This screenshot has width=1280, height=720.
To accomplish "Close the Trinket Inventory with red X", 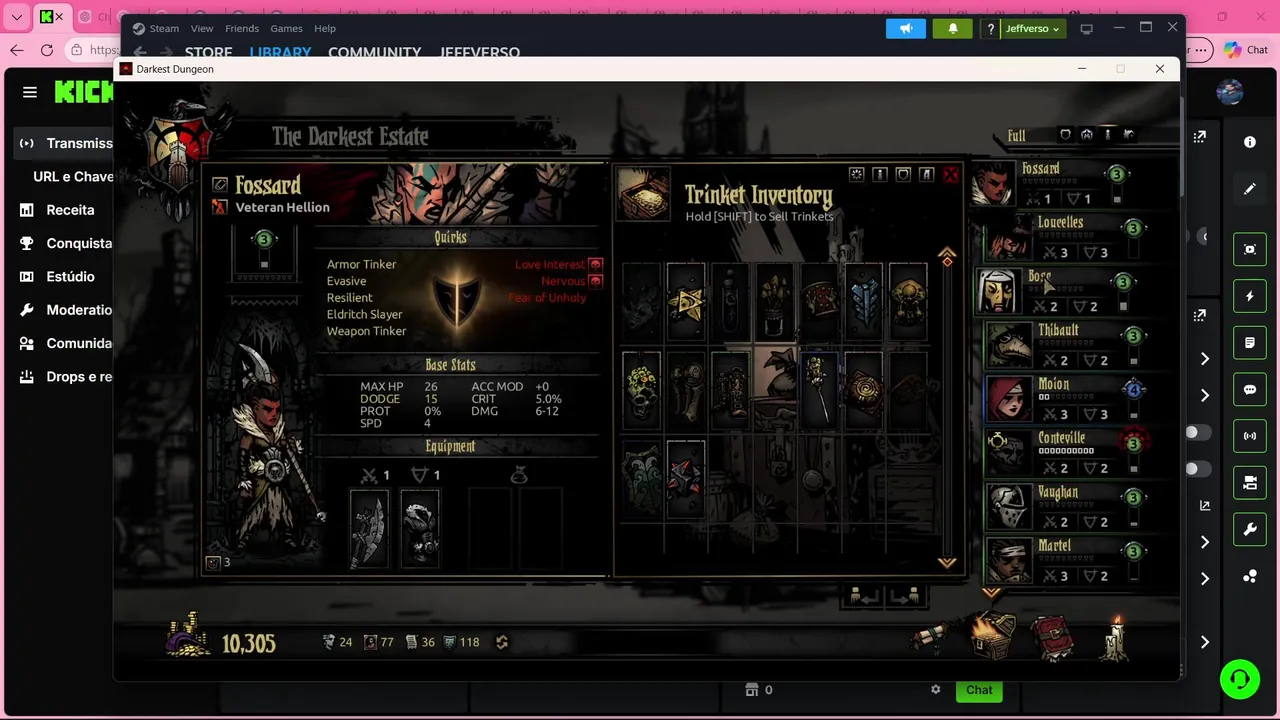I will pyautogui.click(x=950, y=175).
